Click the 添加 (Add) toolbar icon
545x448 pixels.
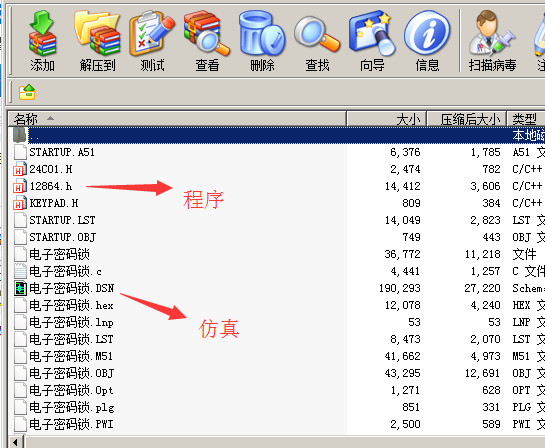tap(42, 41)
